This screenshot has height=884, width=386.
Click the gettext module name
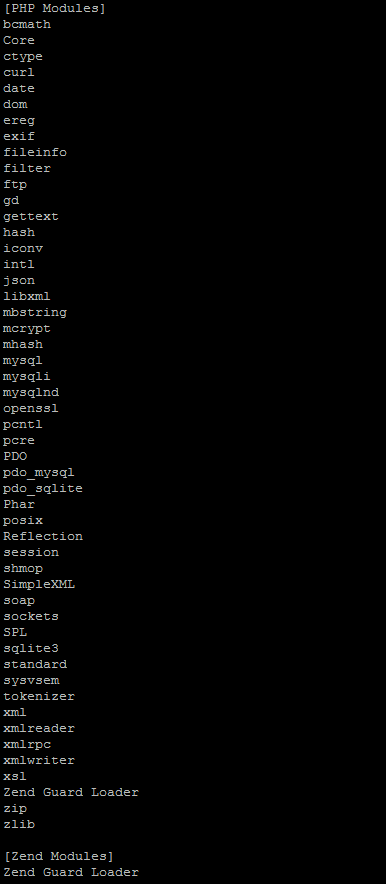pyautogui.click(x=30, y=216)
